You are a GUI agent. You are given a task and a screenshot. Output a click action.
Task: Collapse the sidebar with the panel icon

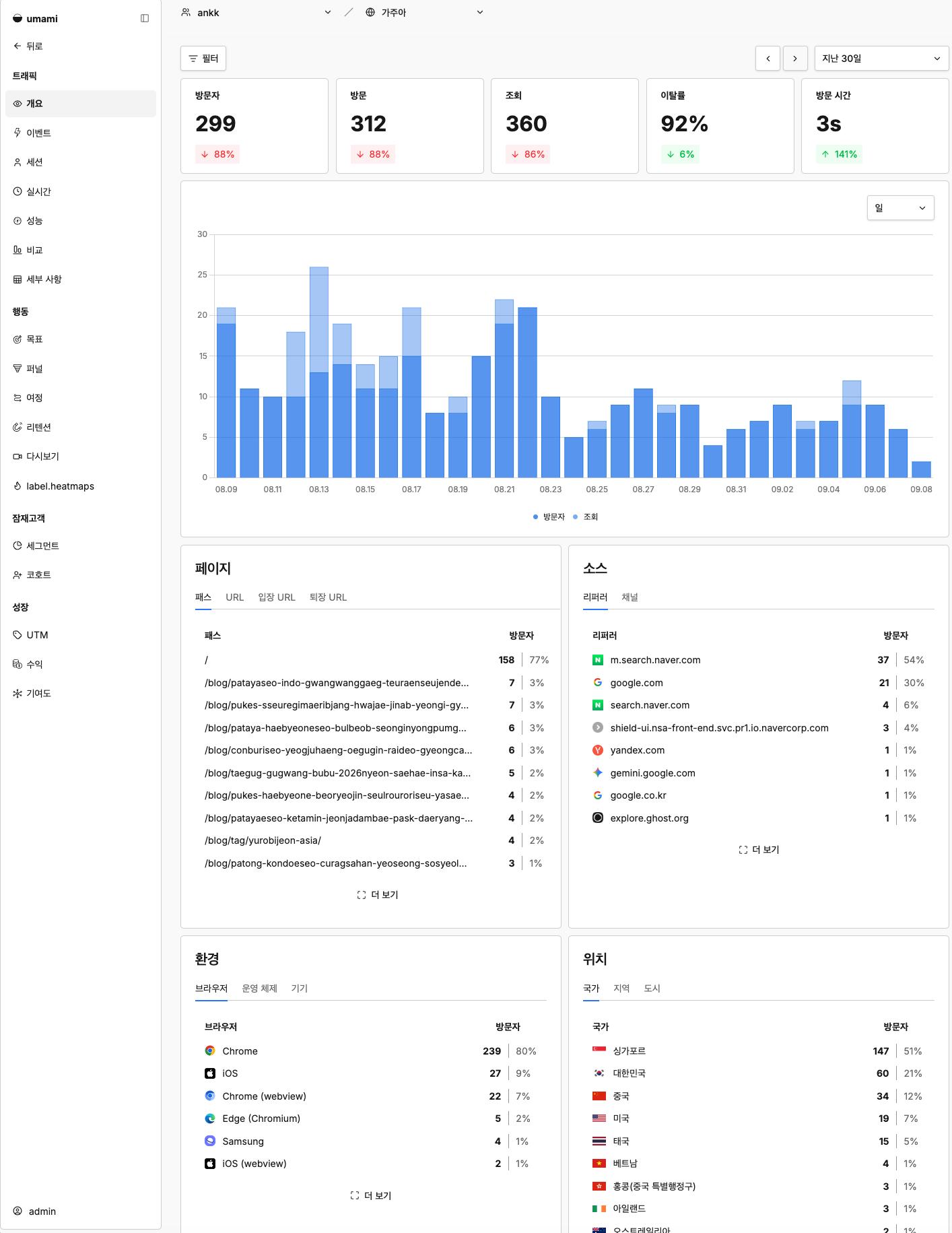pyautogui.click(x=145, y=18)
